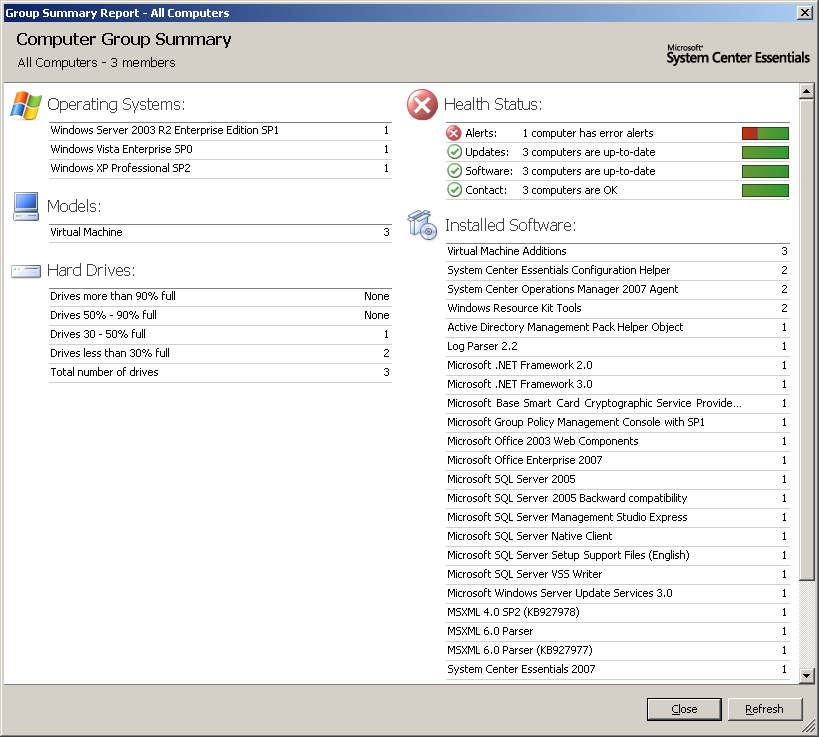Select Active Directory Management Pack Helper Object

pos(617,327)
